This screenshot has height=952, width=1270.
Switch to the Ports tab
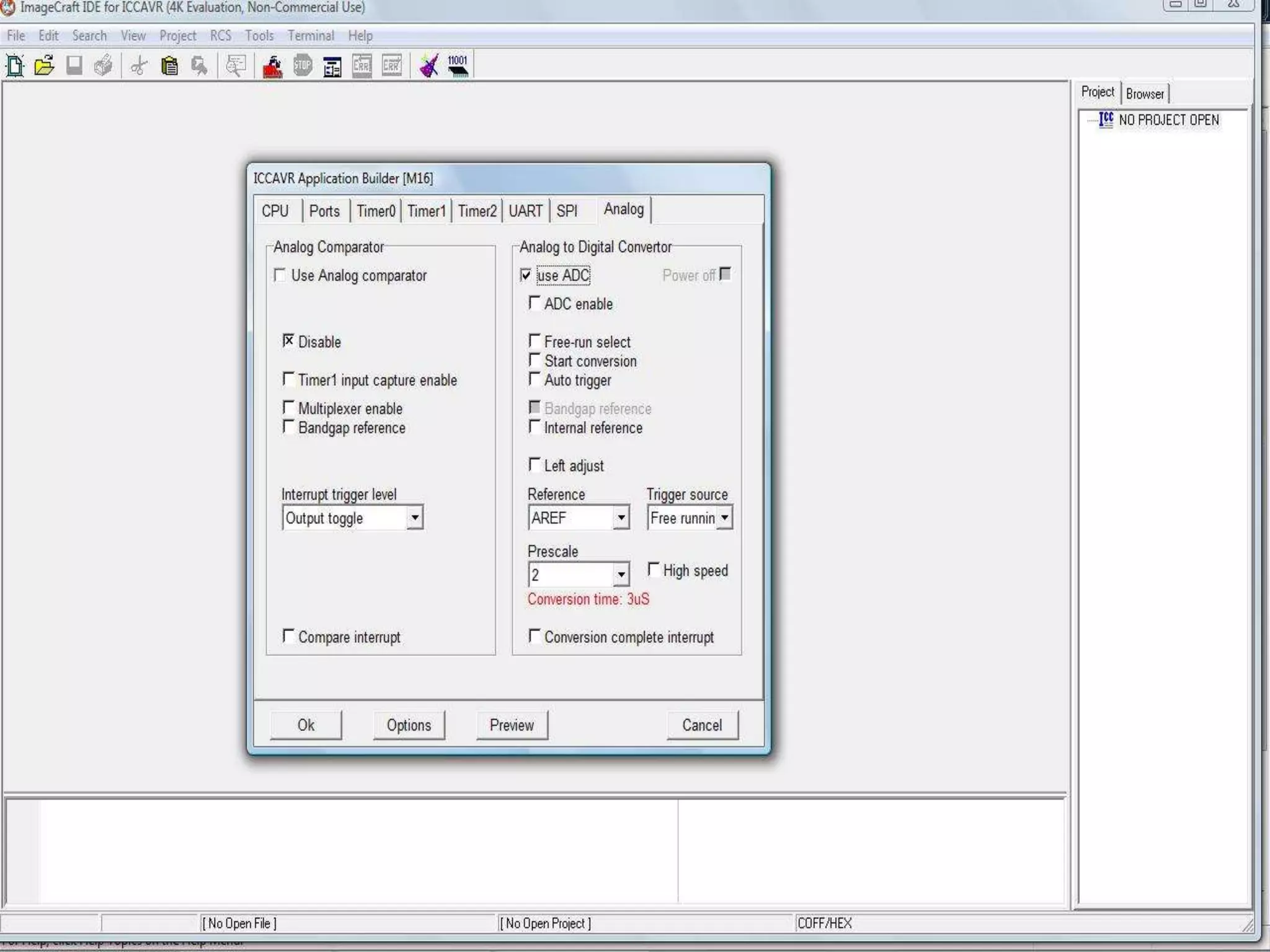(x=324, y=211)
